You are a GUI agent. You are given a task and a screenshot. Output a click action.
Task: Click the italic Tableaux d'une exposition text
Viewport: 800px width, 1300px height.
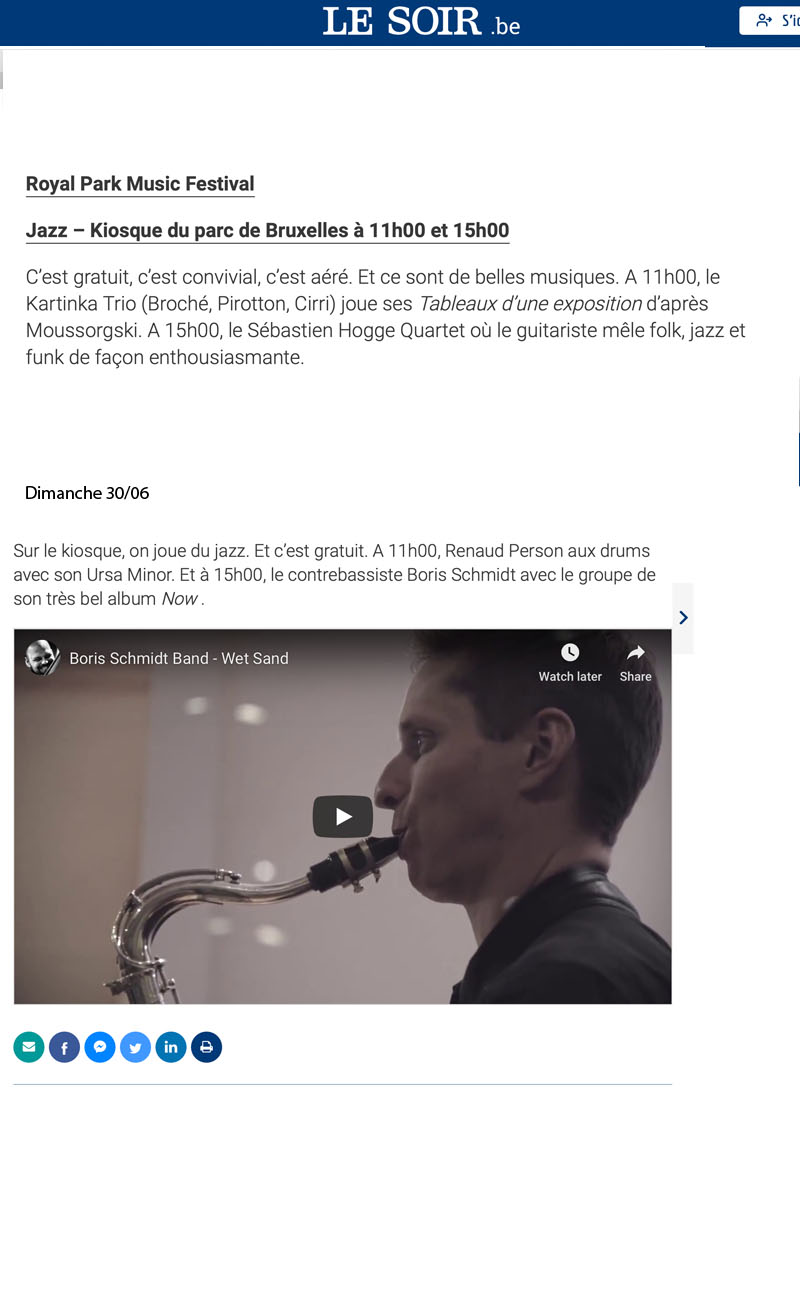click(530, 304)
